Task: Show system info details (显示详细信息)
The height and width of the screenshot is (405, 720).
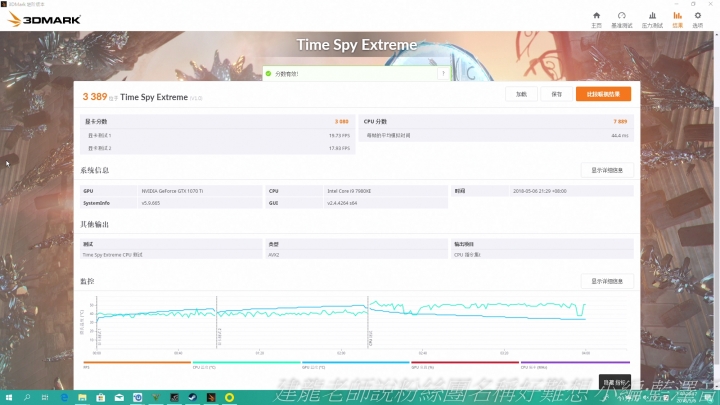Action: [x=607, y=170]
